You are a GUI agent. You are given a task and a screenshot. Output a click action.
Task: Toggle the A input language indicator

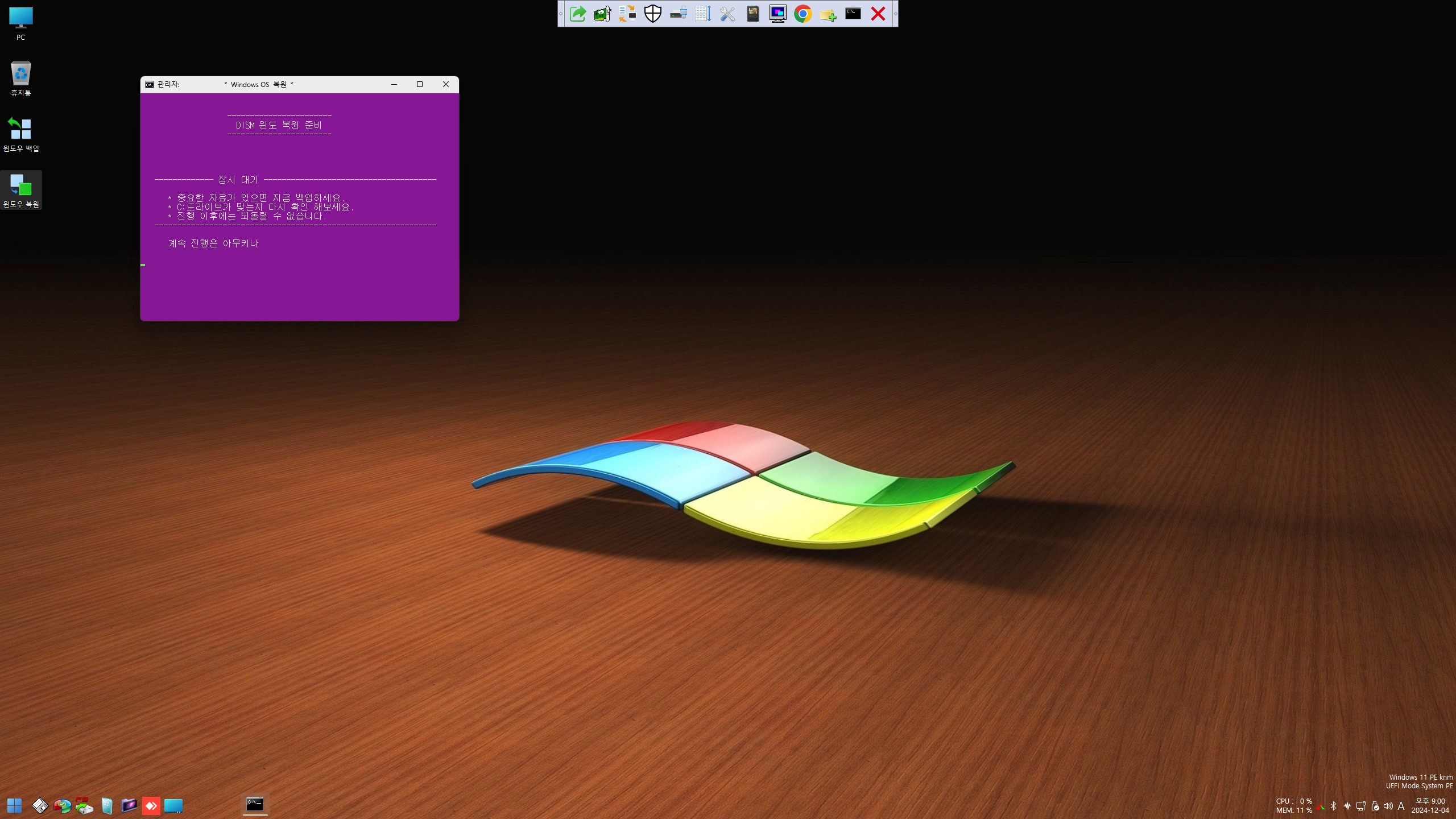1401,806
